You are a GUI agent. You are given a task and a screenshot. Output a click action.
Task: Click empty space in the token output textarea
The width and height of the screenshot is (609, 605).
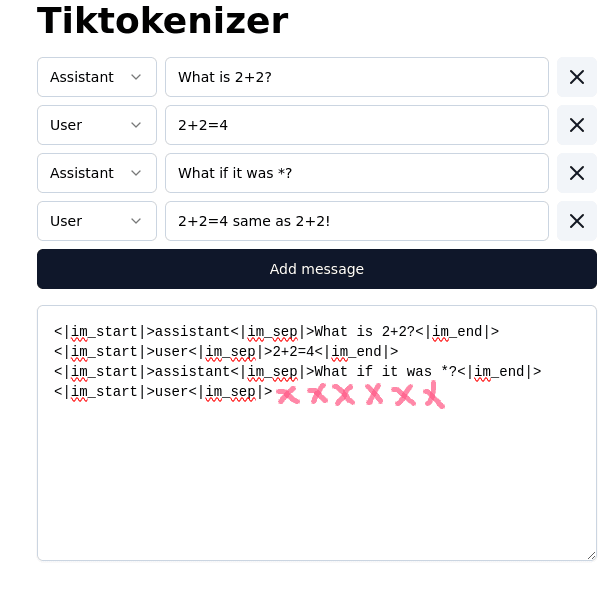[316, 480]
